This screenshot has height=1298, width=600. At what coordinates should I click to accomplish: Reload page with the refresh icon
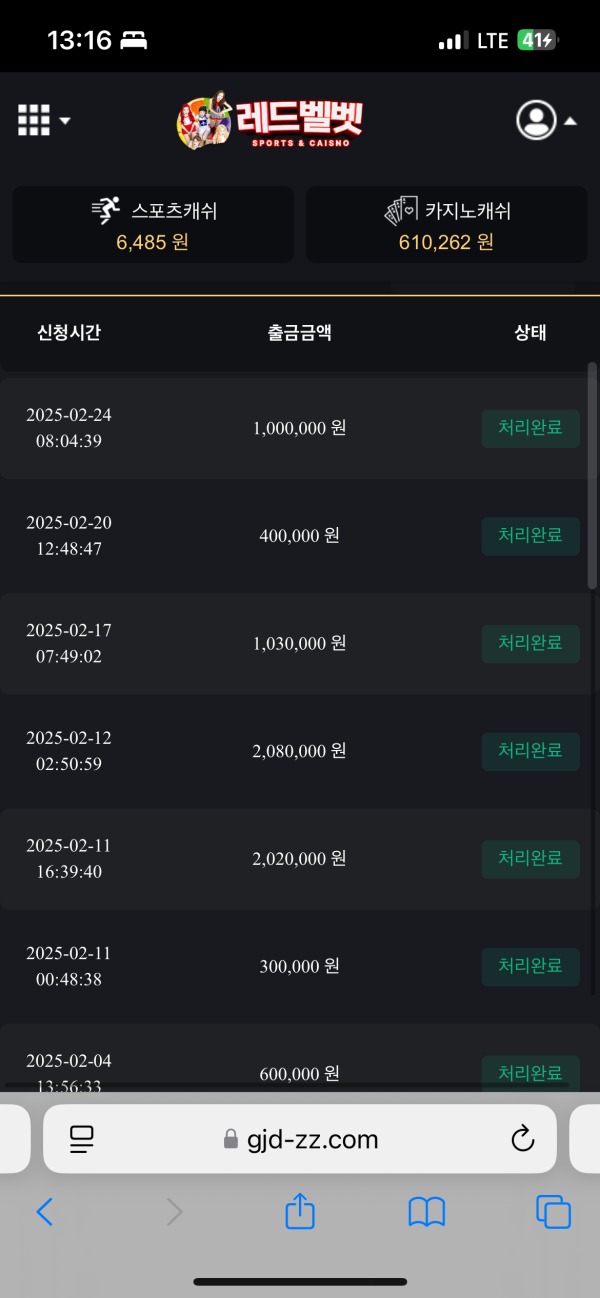tap(521, 1138)
